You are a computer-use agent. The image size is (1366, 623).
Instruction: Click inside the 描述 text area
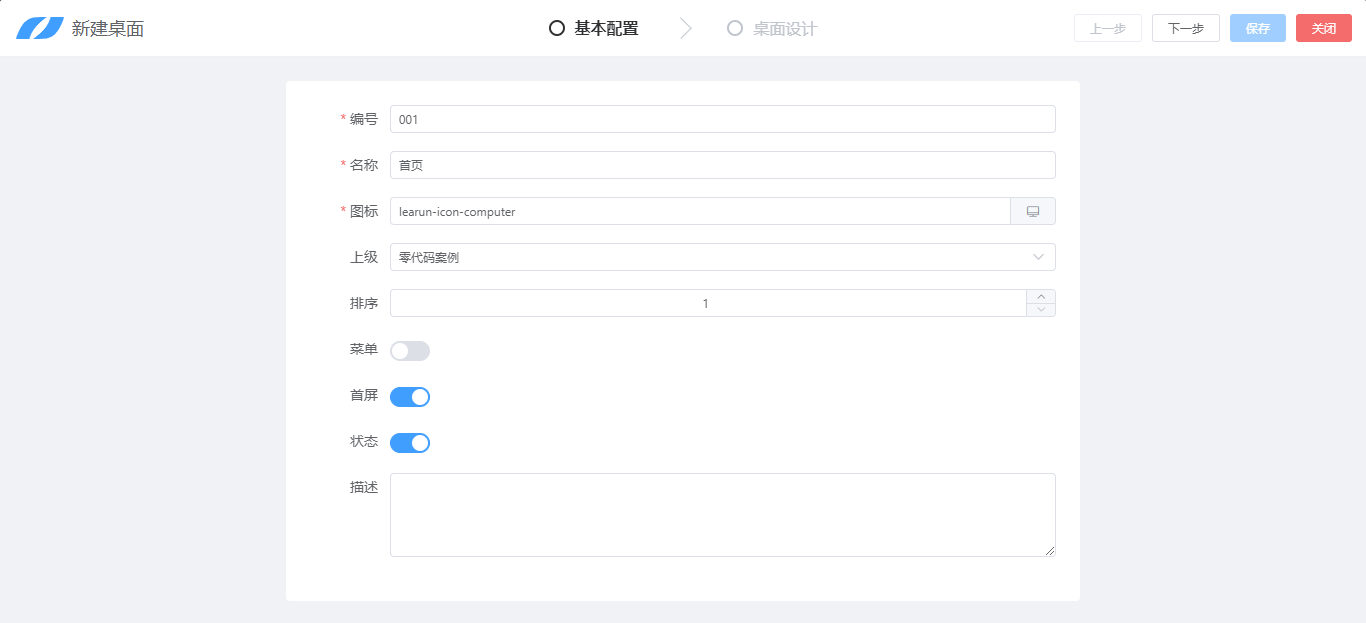tap(722, 514)
